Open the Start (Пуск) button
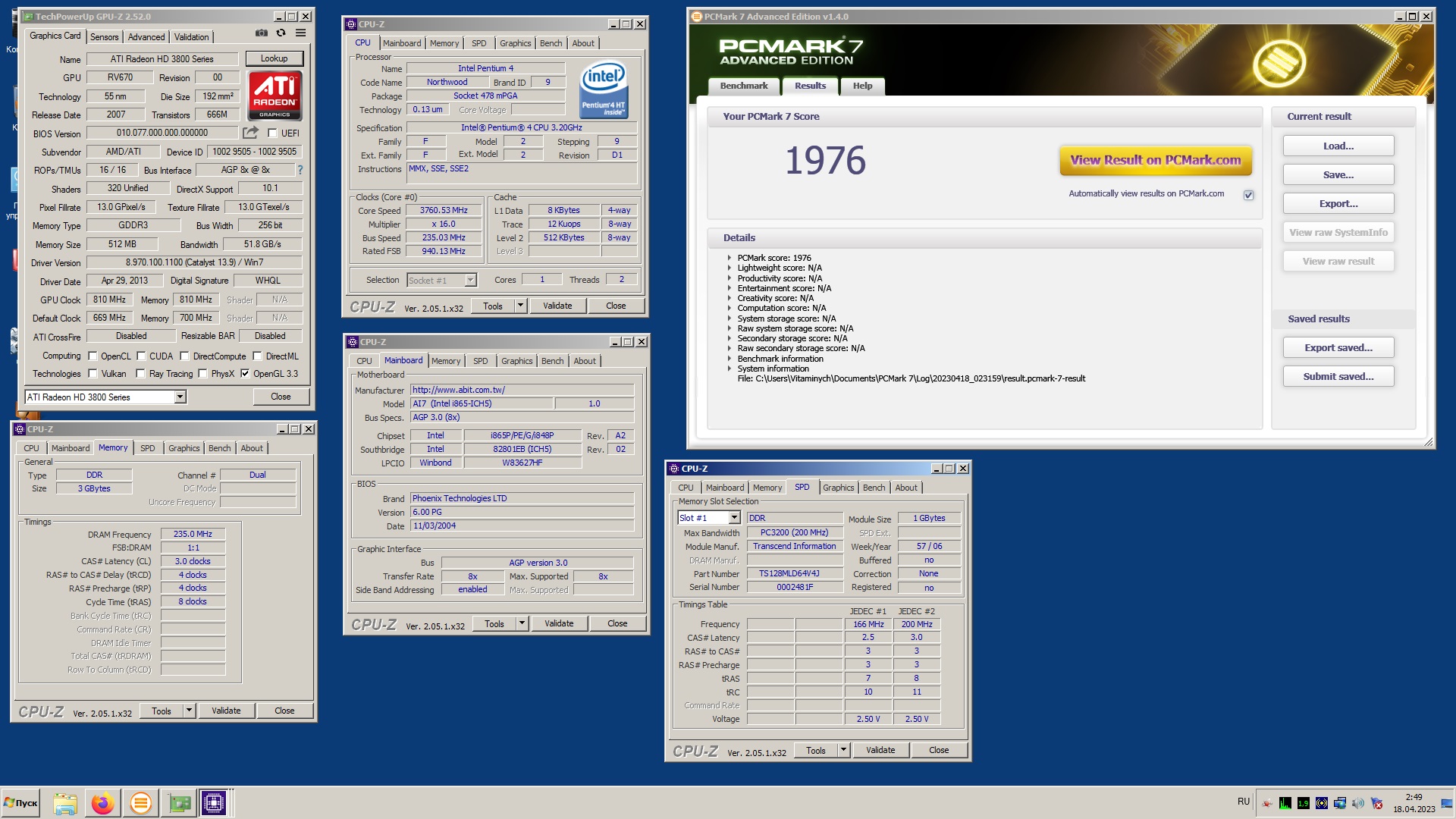The width and height of the screenshot is (1456, 819). point(20,803)
